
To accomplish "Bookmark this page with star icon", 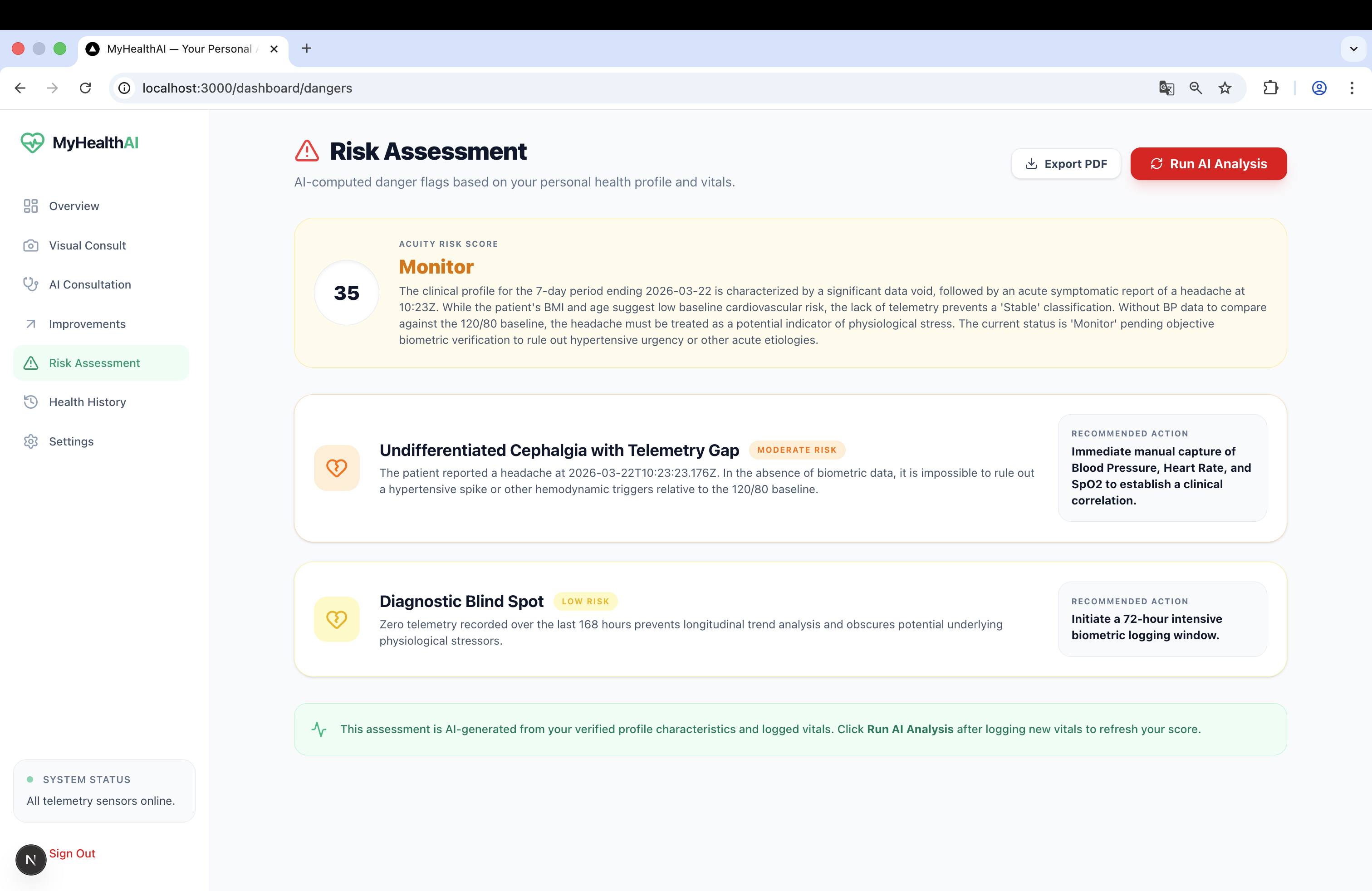I will point(1225,88).
